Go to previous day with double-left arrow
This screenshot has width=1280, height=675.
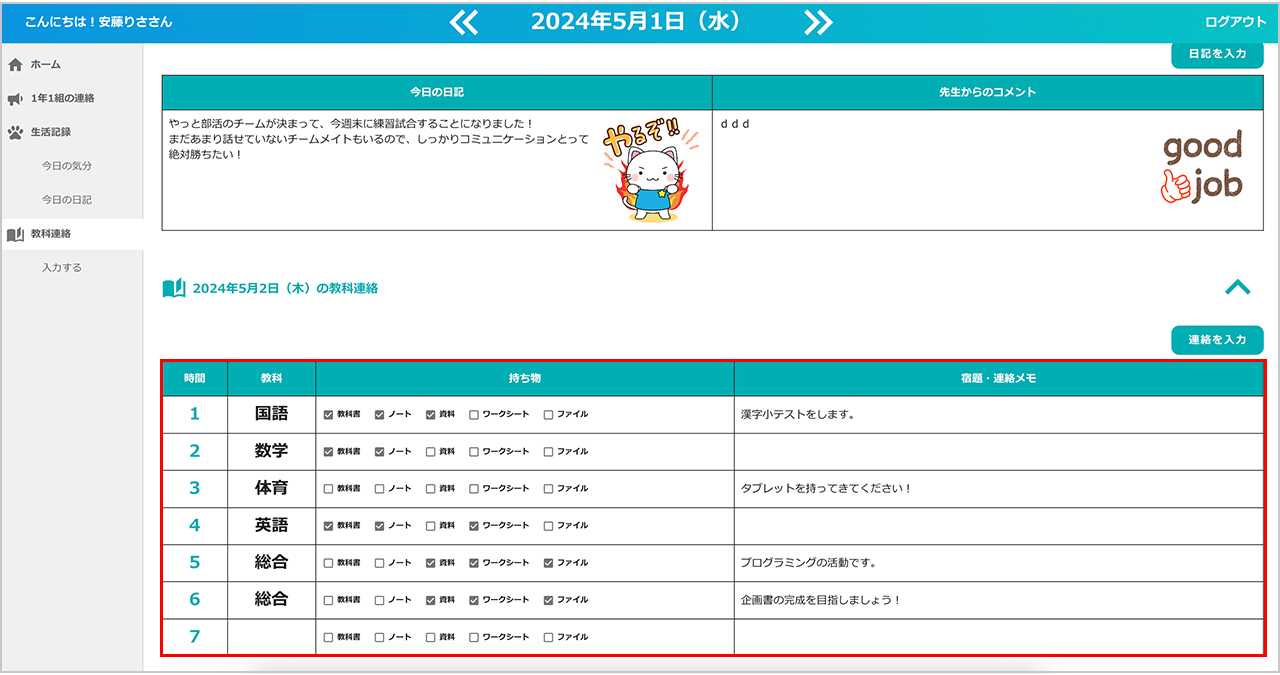pyautogui.click(x=464, y=22)
